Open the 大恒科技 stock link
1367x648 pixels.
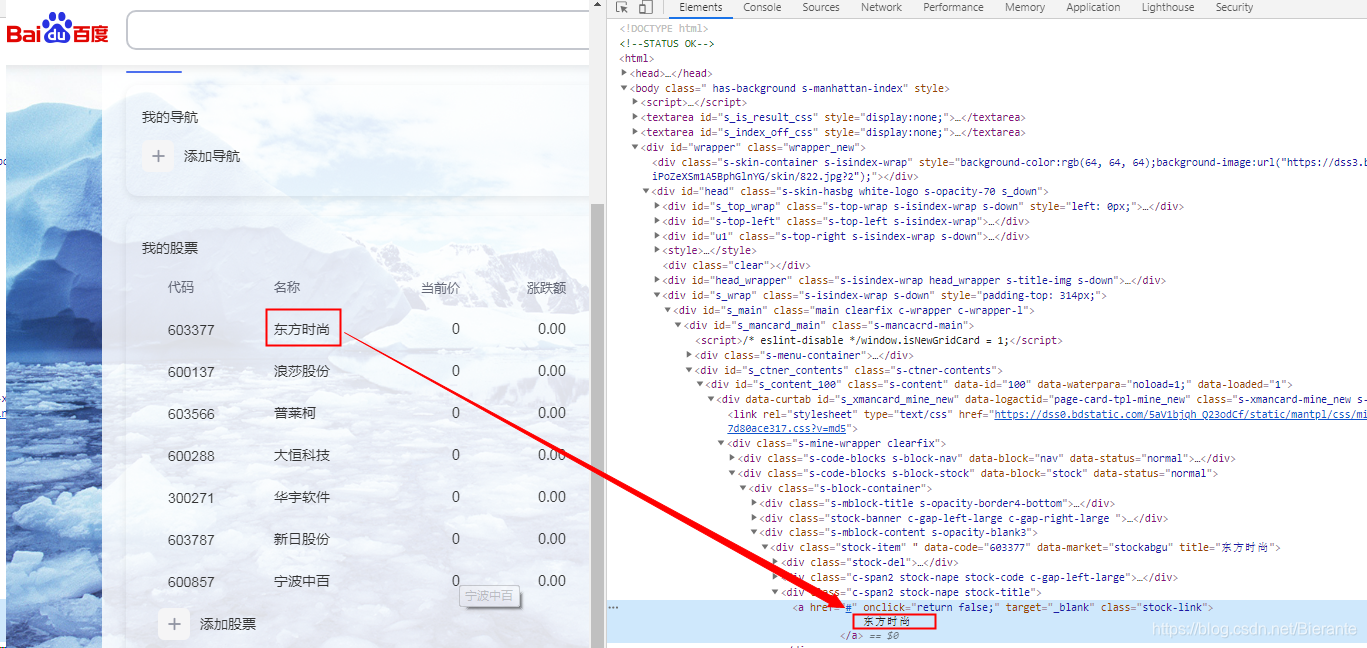point(302,455)
